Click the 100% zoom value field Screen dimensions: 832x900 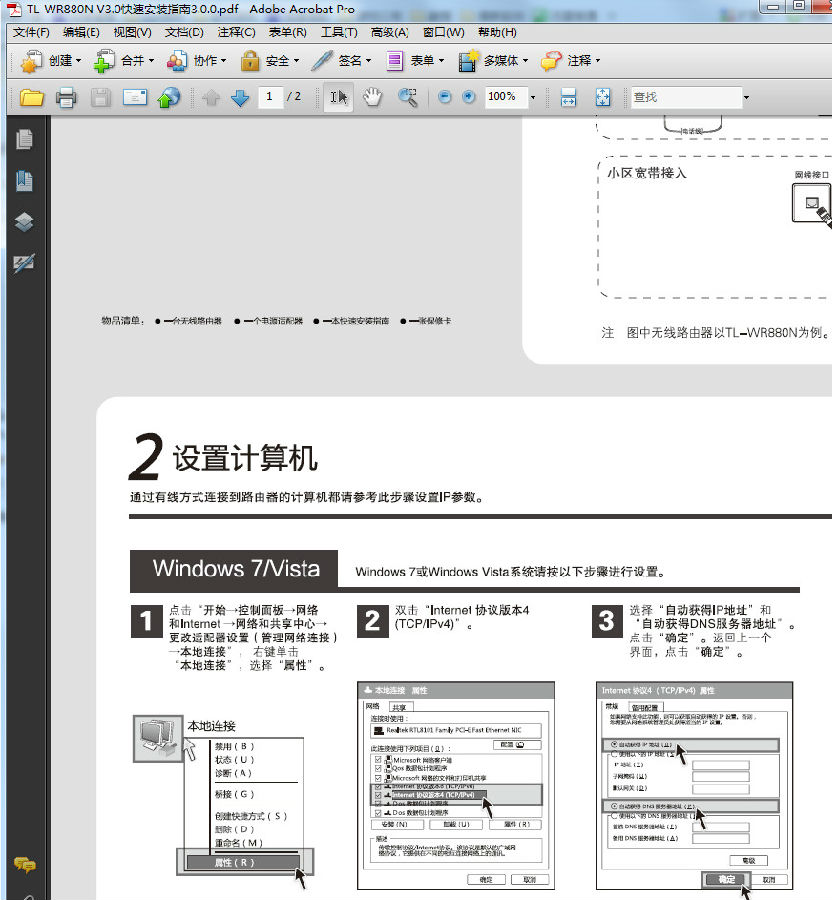506,96
